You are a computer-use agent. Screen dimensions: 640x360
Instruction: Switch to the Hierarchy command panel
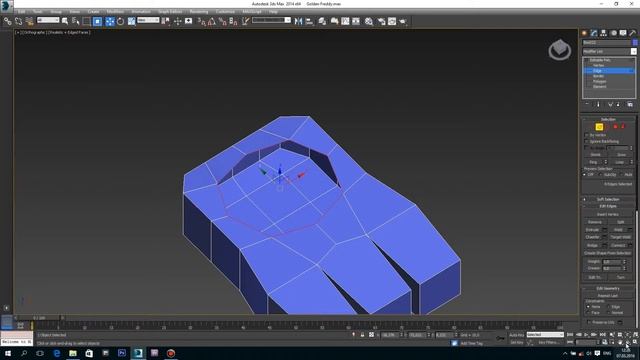pos(603,33)
